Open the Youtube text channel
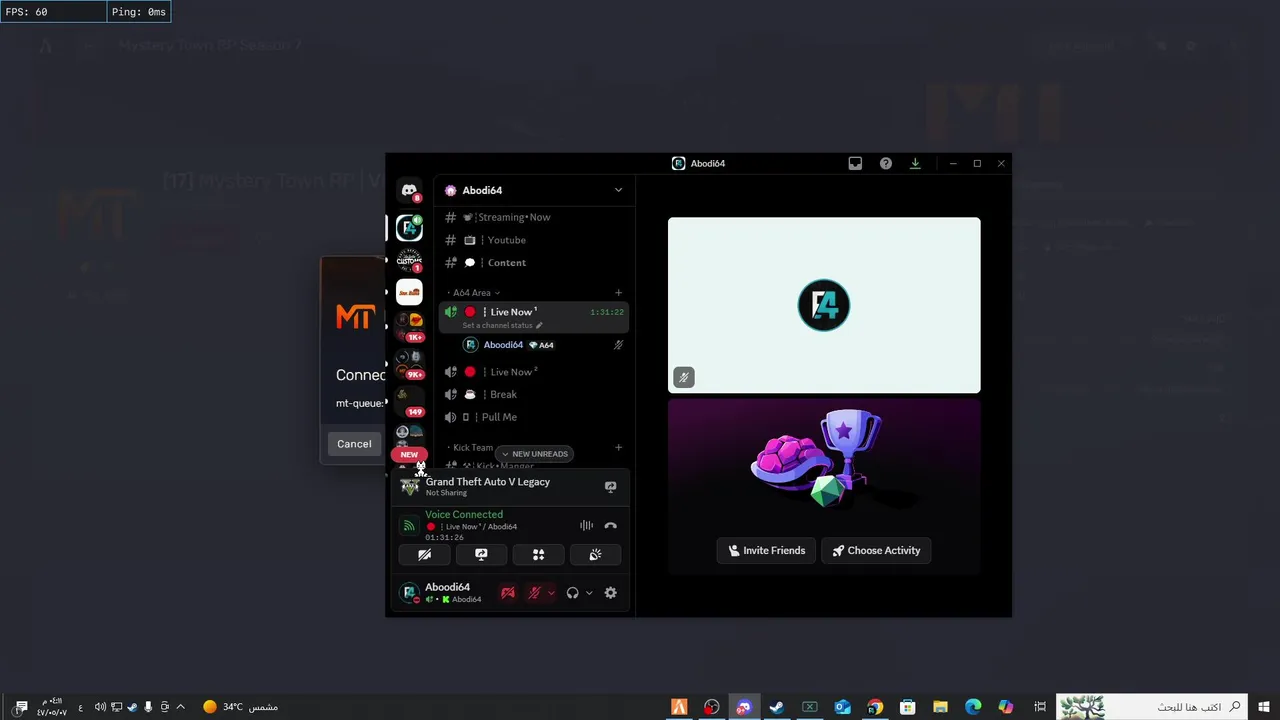 coord(534,240)
